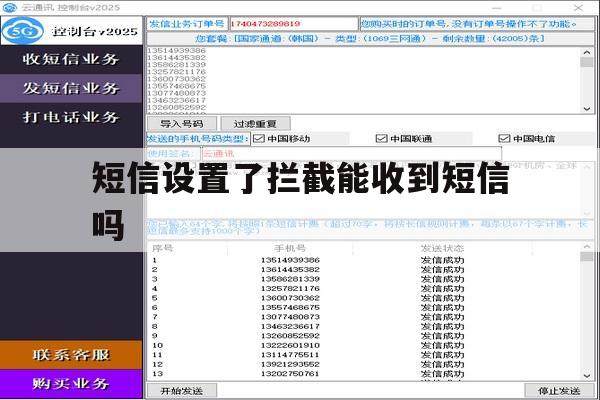Select table row number 13260852592

[290, 336]
